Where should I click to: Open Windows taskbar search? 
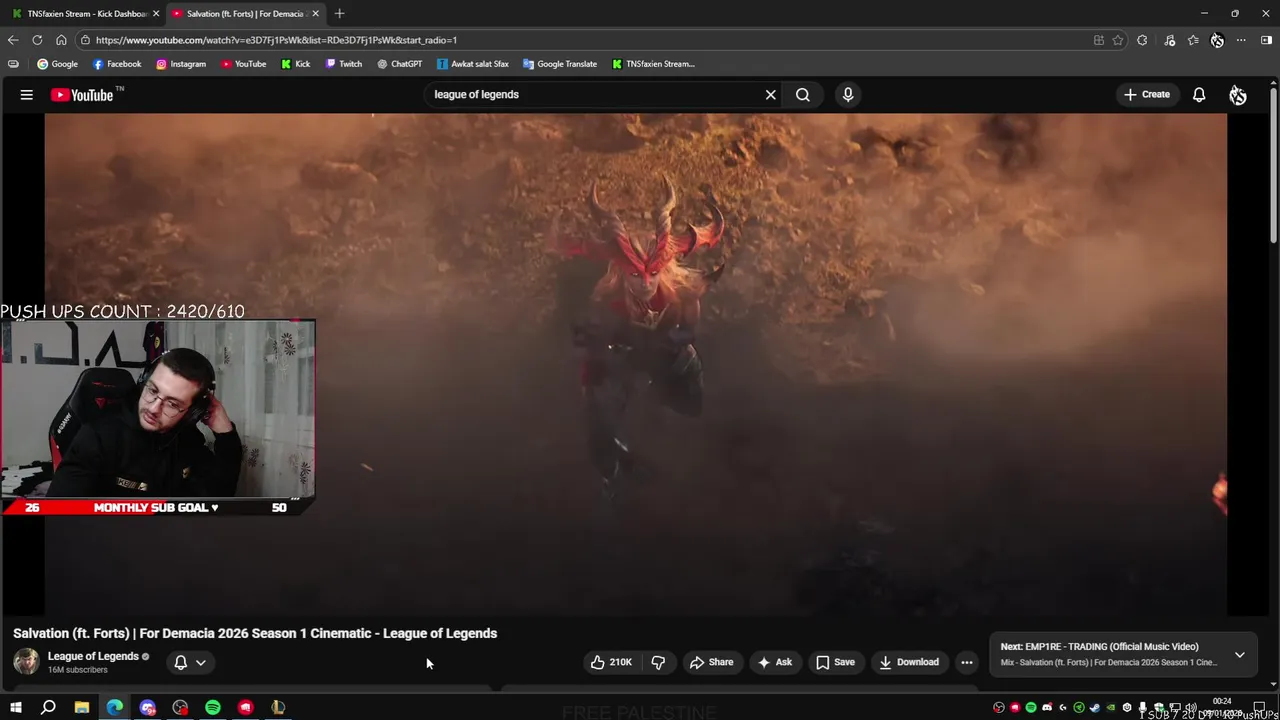48,708
